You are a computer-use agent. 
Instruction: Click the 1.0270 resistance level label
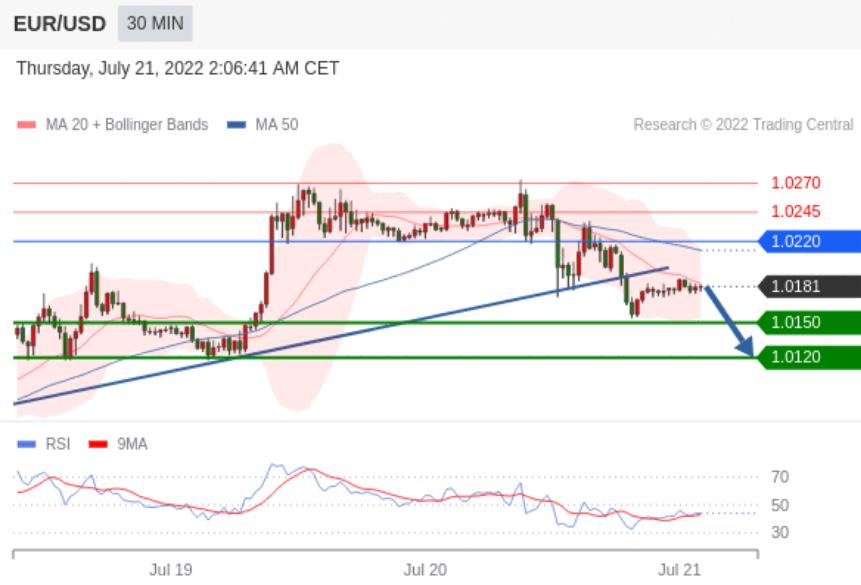pos(796,183)
